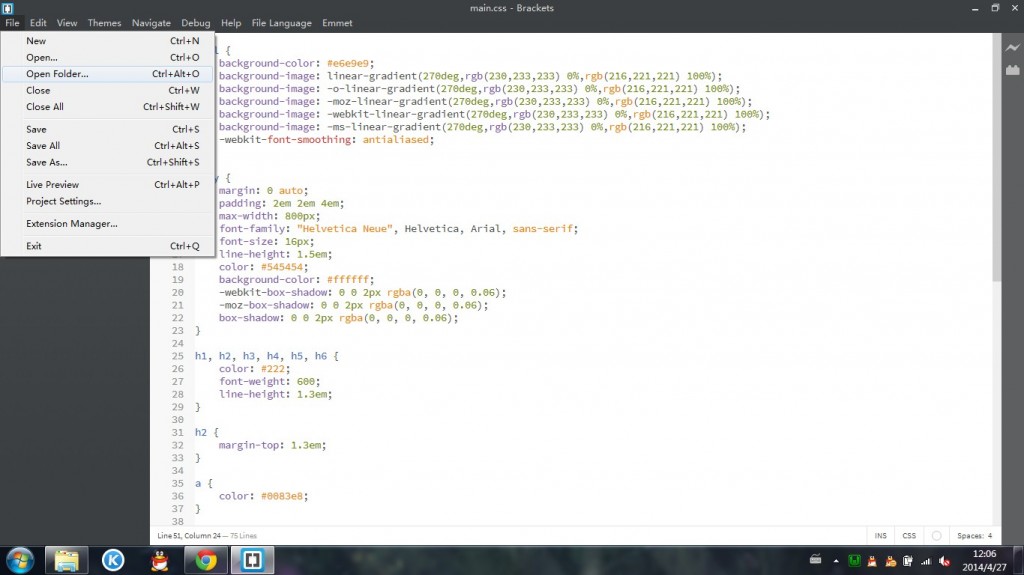Choose Exit from File menu
The height and width of the screenshot is (575, 1024).
tap(107, 246)
